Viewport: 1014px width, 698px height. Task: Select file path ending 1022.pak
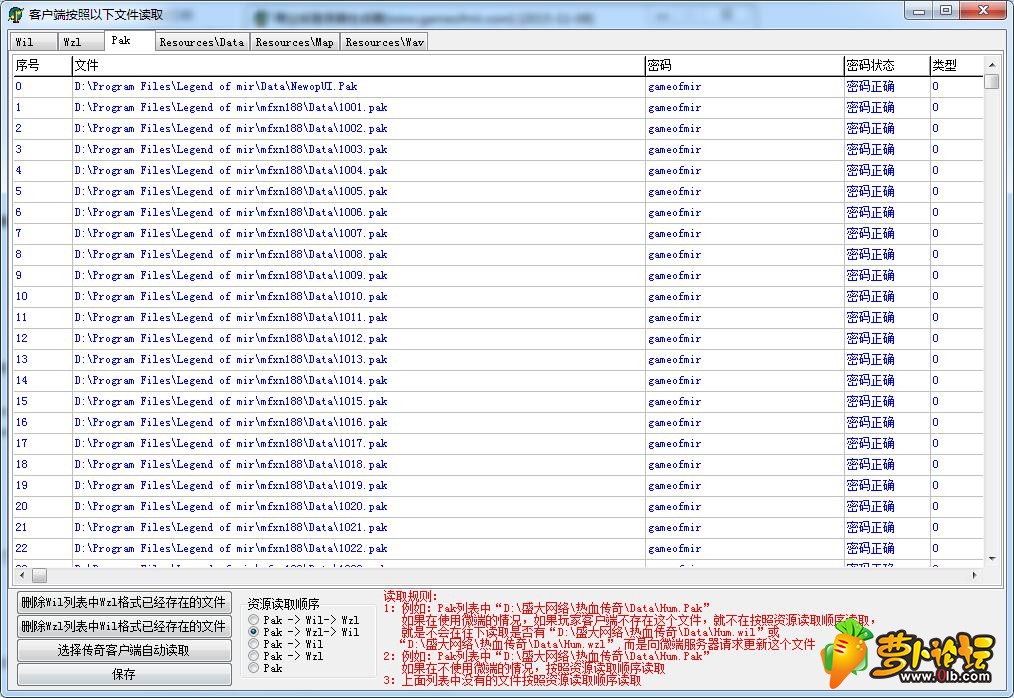(x=230, y=549)
